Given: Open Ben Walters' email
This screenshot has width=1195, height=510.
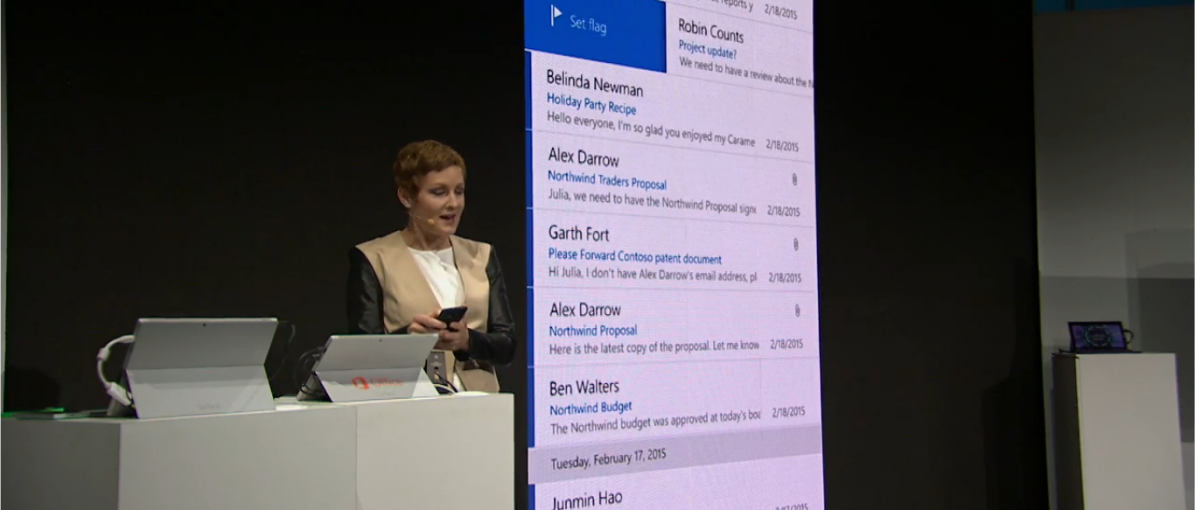Looking at the screenshot, I should pyautogui.click(x=675, y=401).
